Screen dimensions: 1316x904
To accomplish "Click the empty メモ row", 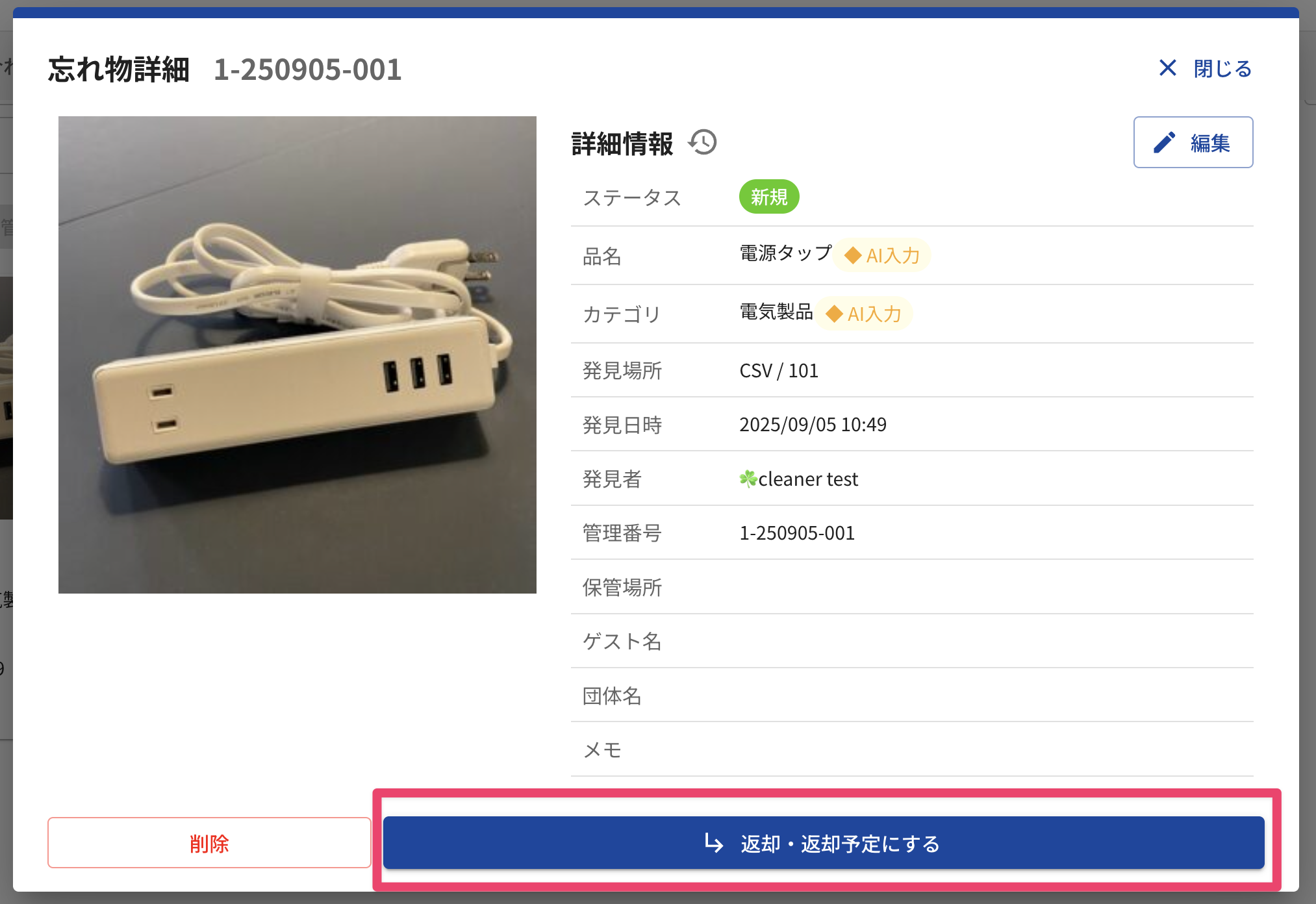I will click(912, 749).
